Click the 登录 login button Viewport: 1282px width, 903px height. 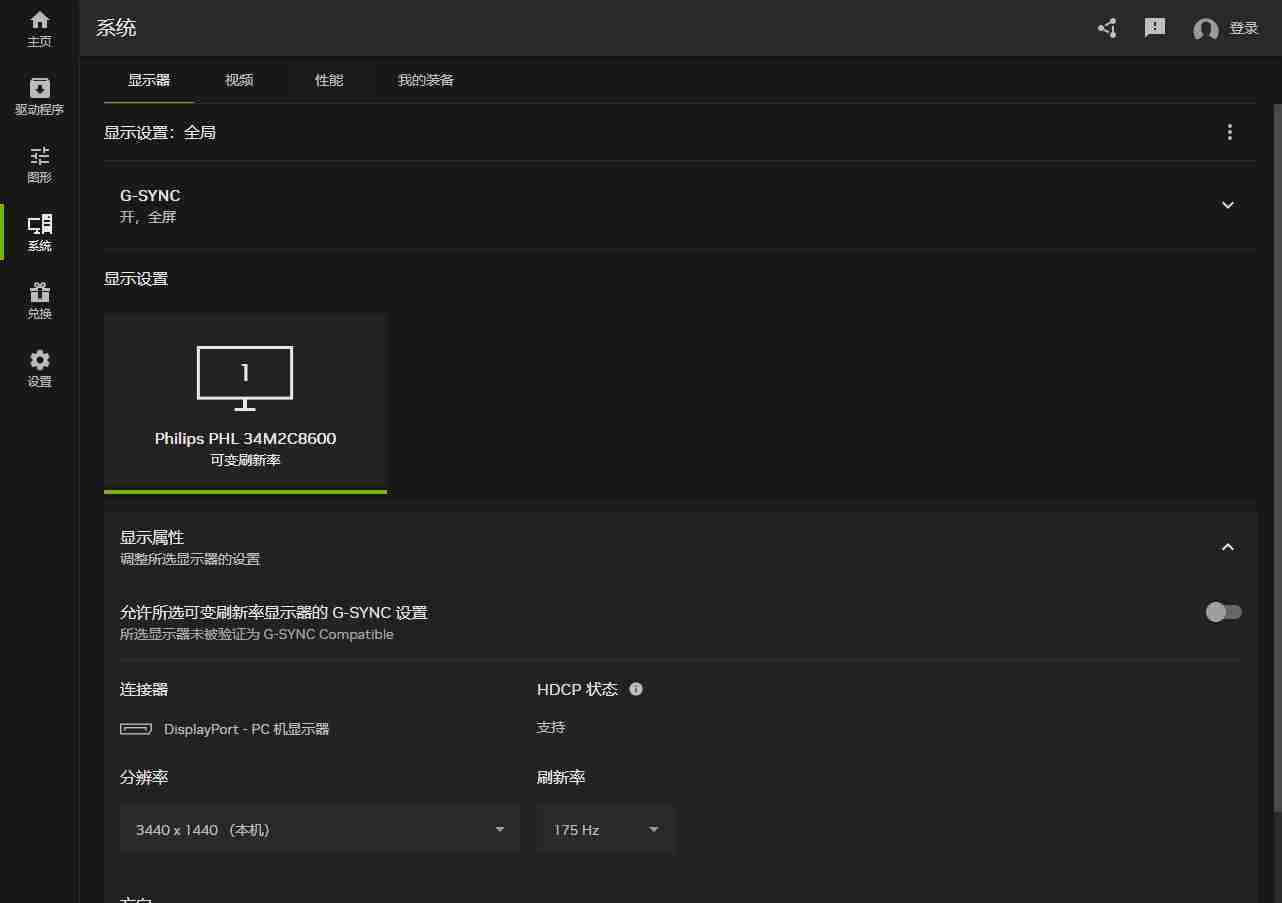click(1244, 28)
